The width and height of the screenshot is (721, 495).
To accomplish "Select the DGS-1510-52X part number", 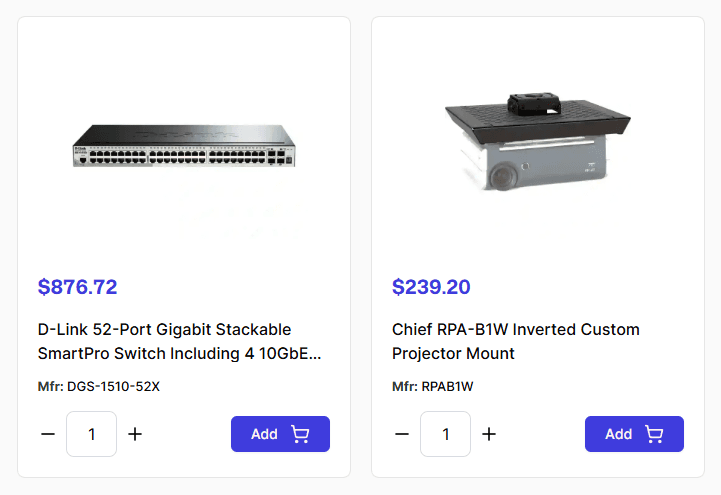I will (x=113, y=386).
